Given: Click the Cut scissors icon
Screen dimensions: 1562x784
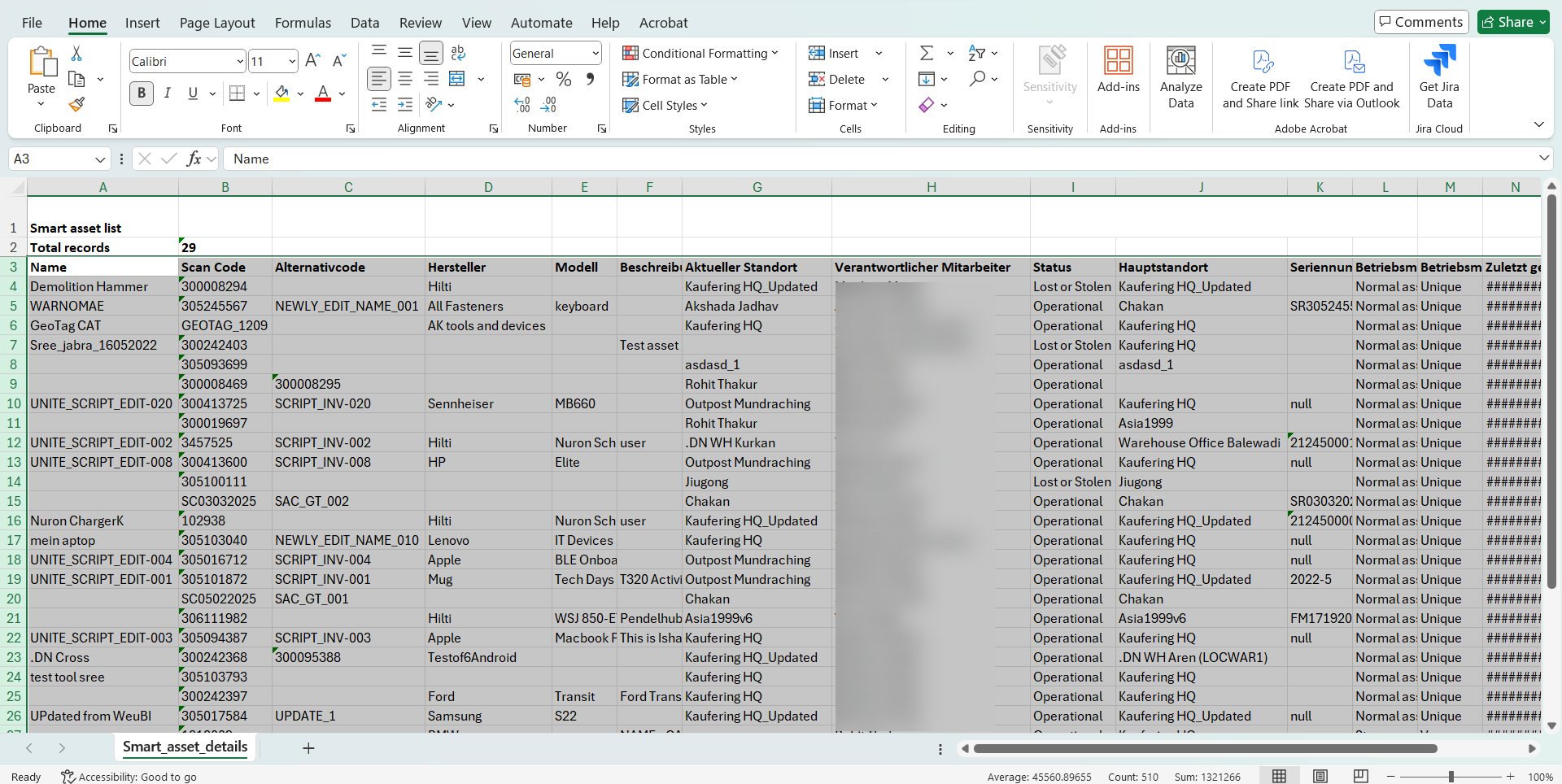Looking at the screenshot, I should 76,54.
